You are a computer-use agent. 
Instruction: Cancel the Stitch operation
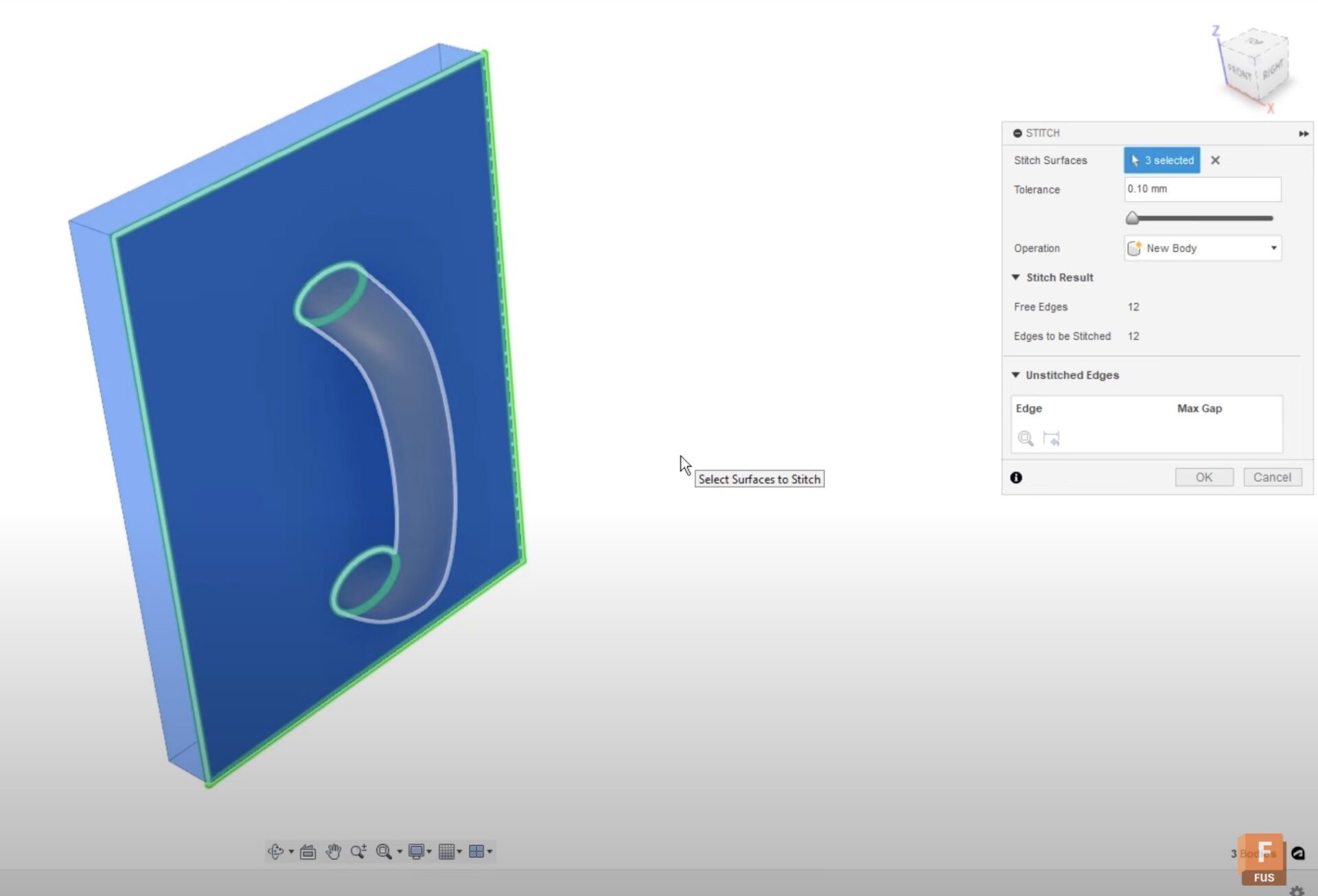coord(1273,476)
